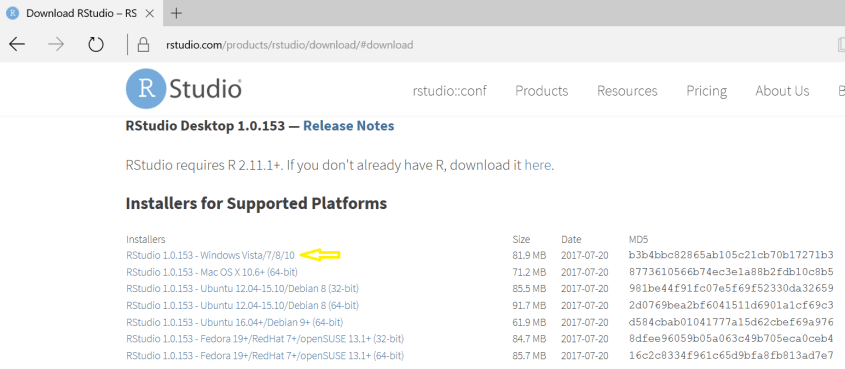
Task: Click the Size column header
Action: click(521, 239)
